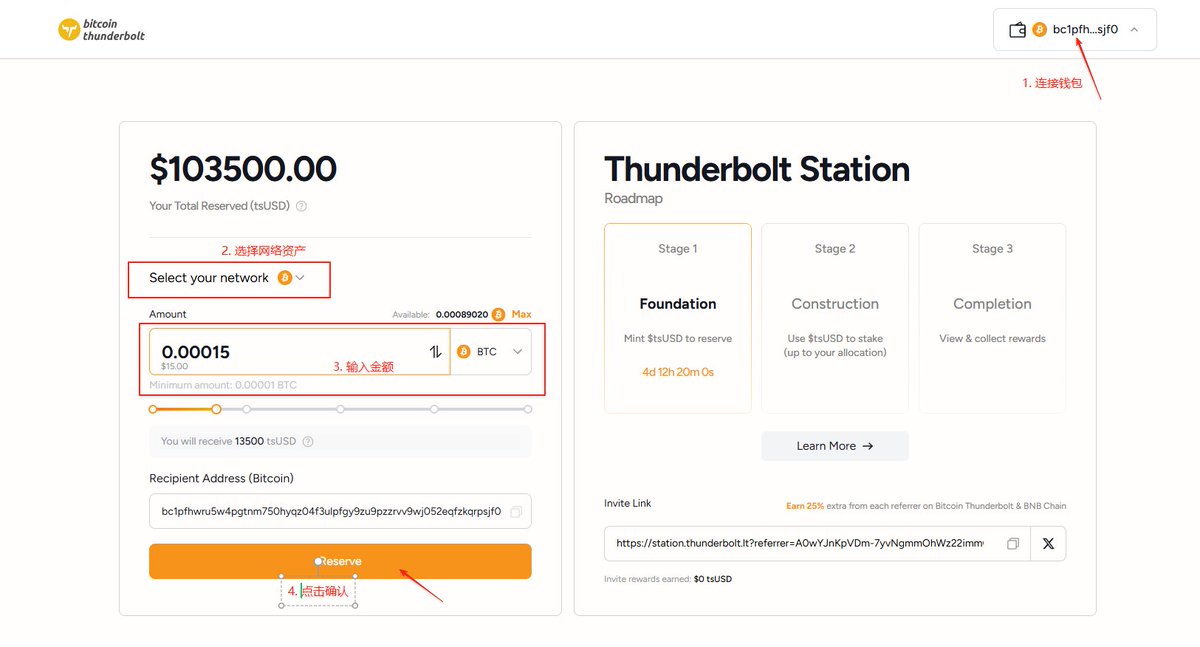
Task: Click the Thunderbolt Station heading
Action: pyautogui.click(x=757, y=169)
